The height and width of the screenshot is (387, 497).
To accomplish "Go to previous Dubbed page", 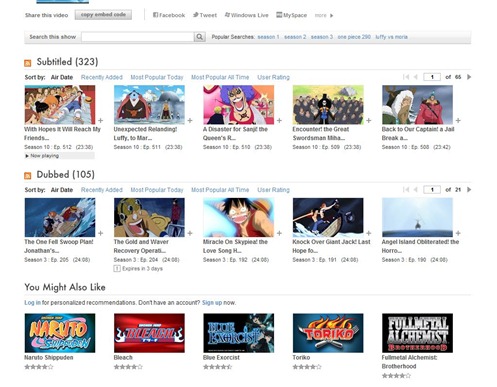I will tap(416, 190).
